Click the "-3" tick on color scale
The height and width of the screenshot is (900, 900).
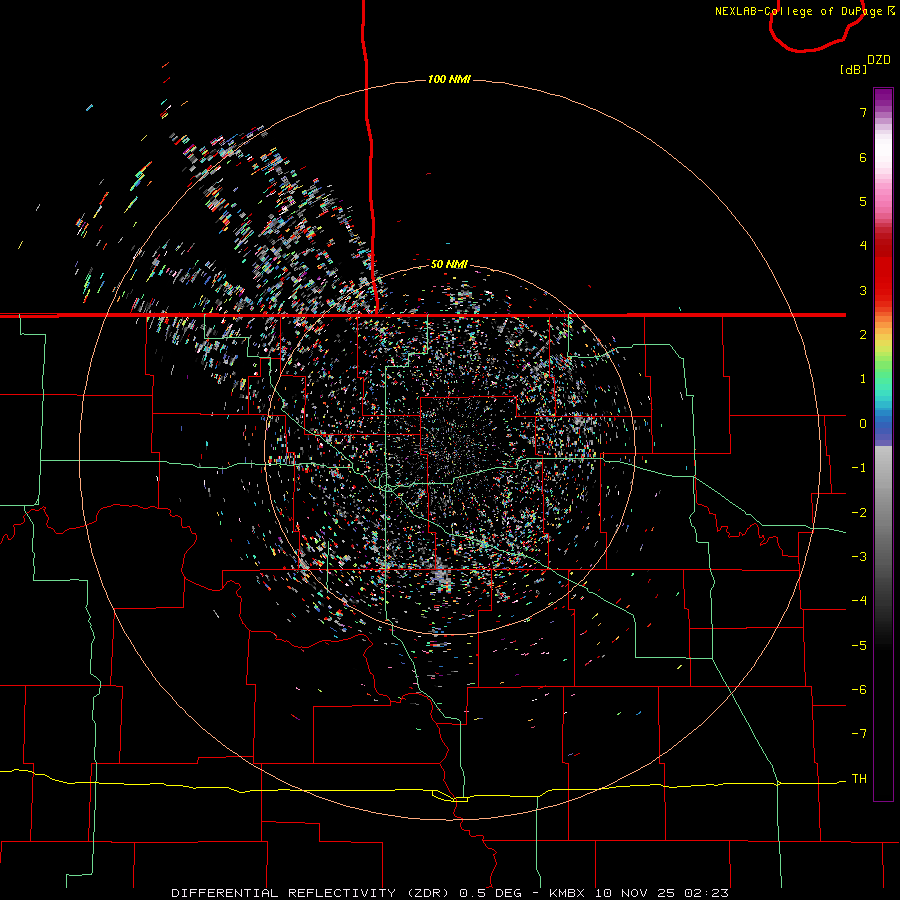coord(859,557)
